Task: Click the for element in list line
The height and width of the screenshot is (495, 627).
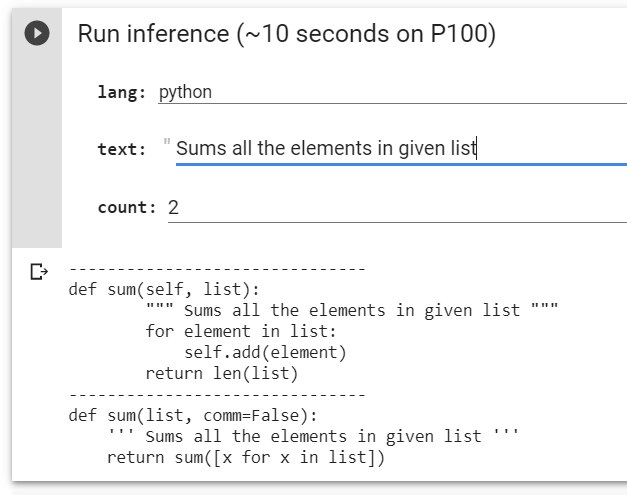Action: coord(241,331)
